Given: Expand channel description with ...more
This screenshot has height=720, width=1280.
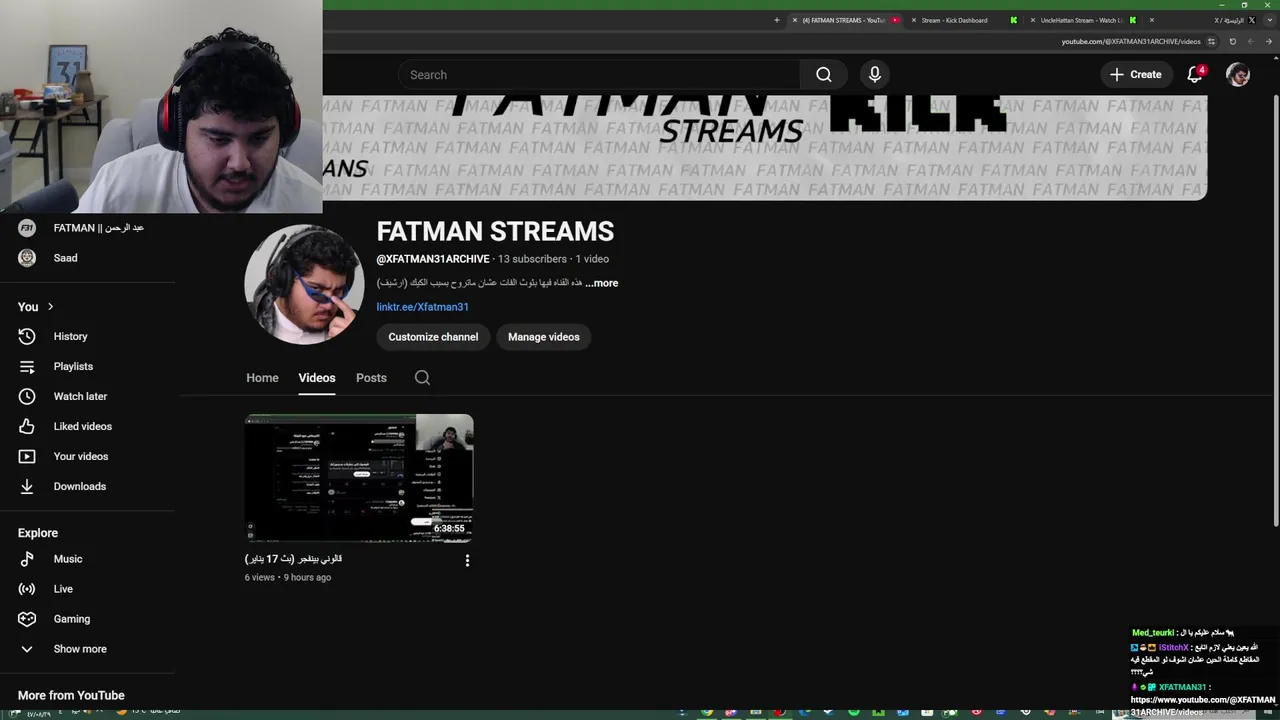Looking at the screenshot, I should [602, 283].
